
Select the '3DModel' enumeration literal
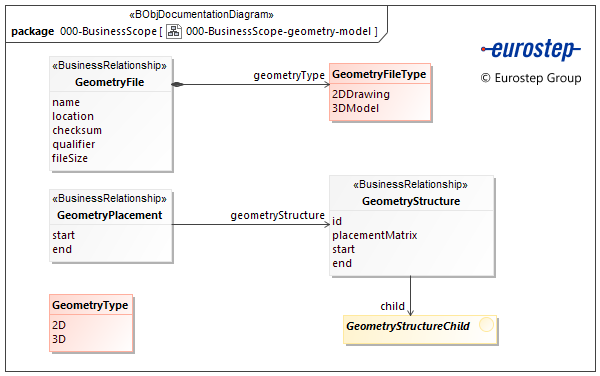(x=355, y=108)
